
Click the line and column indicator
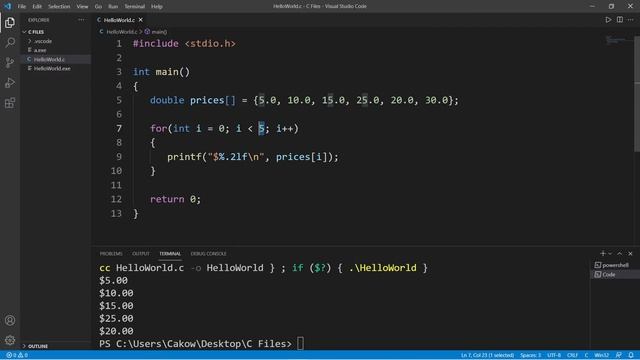(487, 355)
